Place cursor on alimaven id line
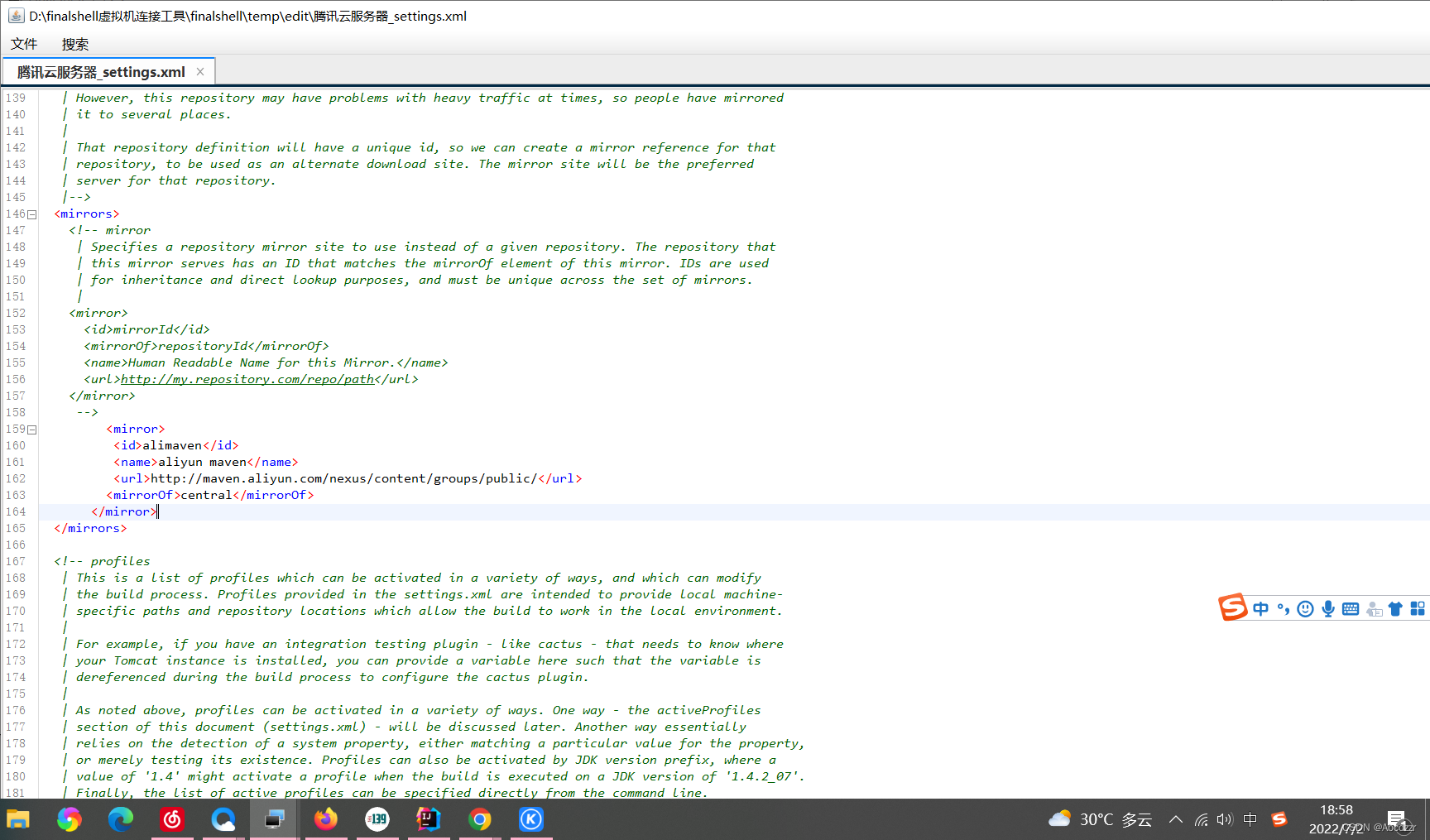This screenshot has width=1430, height=840. click(x=176, y=445)
